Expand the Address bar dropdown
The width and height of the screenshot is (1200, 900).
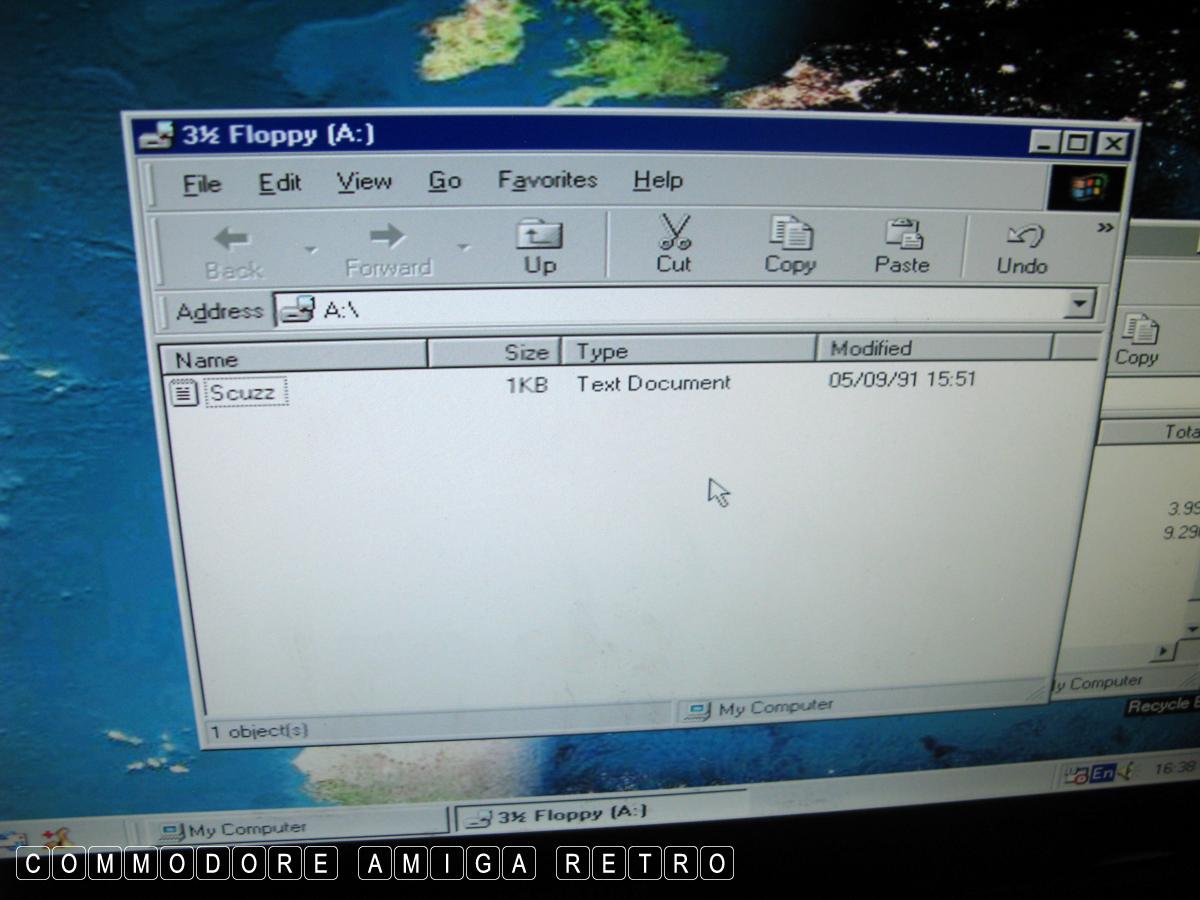tap(1080, 304)
